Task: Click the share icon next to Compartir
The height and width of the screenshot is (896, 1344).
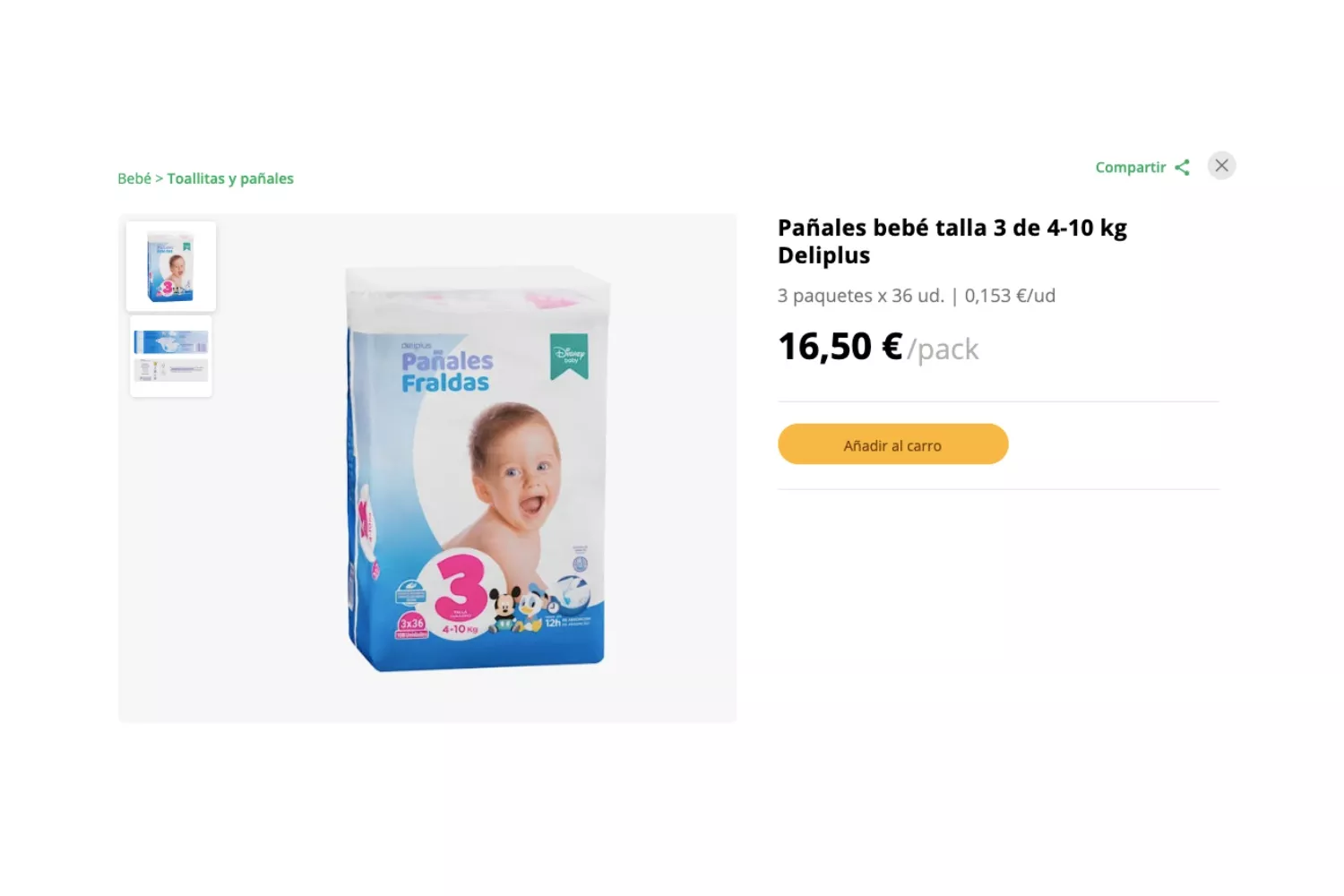Action: pyautogui.click(x=1182, y=168)
